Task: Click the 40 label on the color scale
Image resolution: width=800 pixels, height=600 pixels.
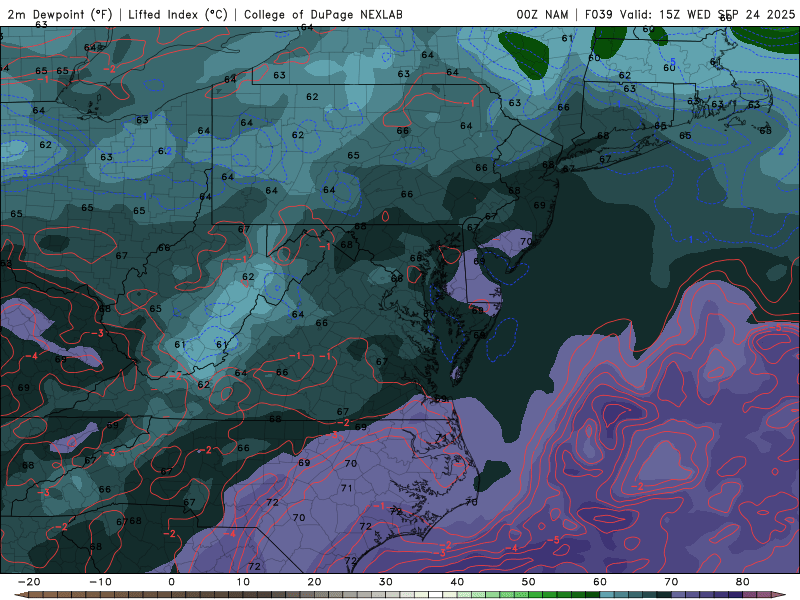Action: (x=457, y=582)
